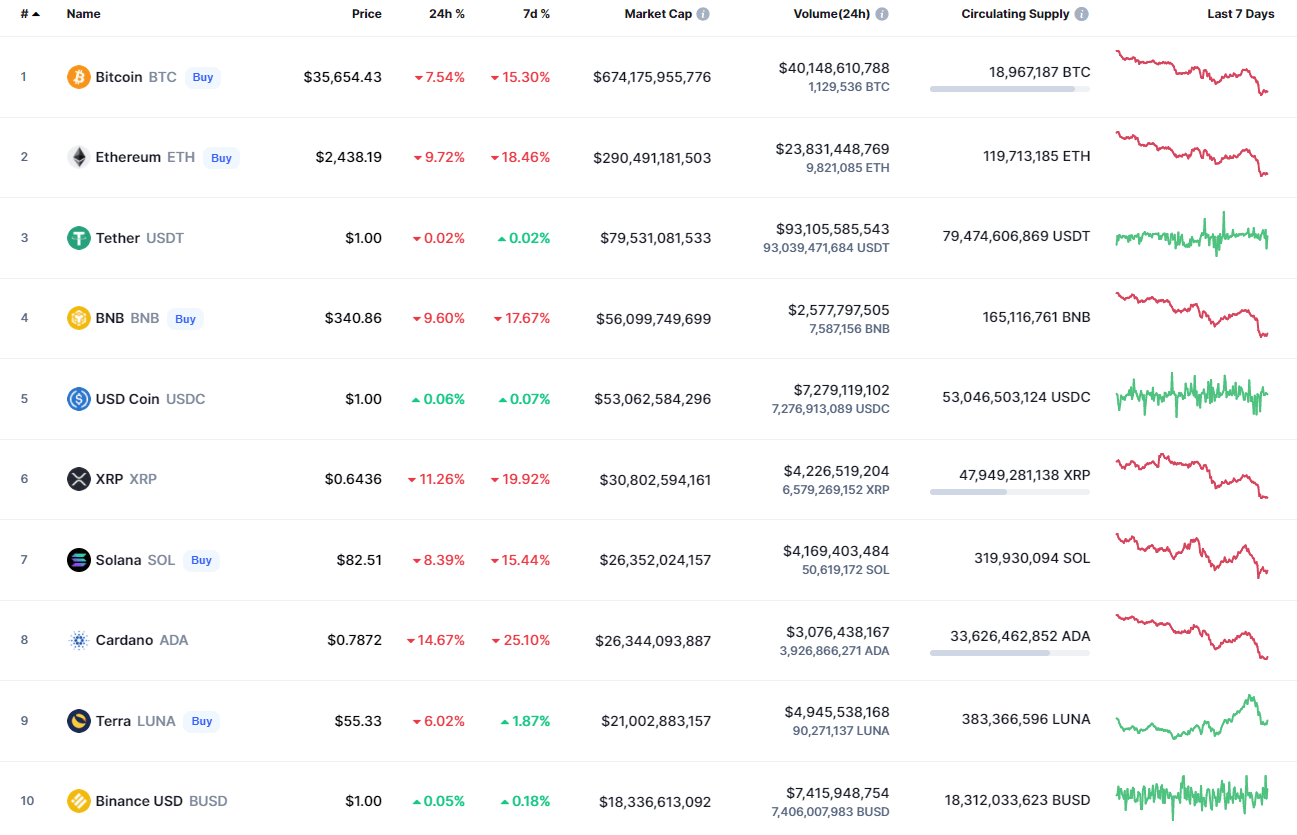Open the Market Cap info tooltip icon
Image resolution: width=1297 pixels, height=835 pixels.
703,14
